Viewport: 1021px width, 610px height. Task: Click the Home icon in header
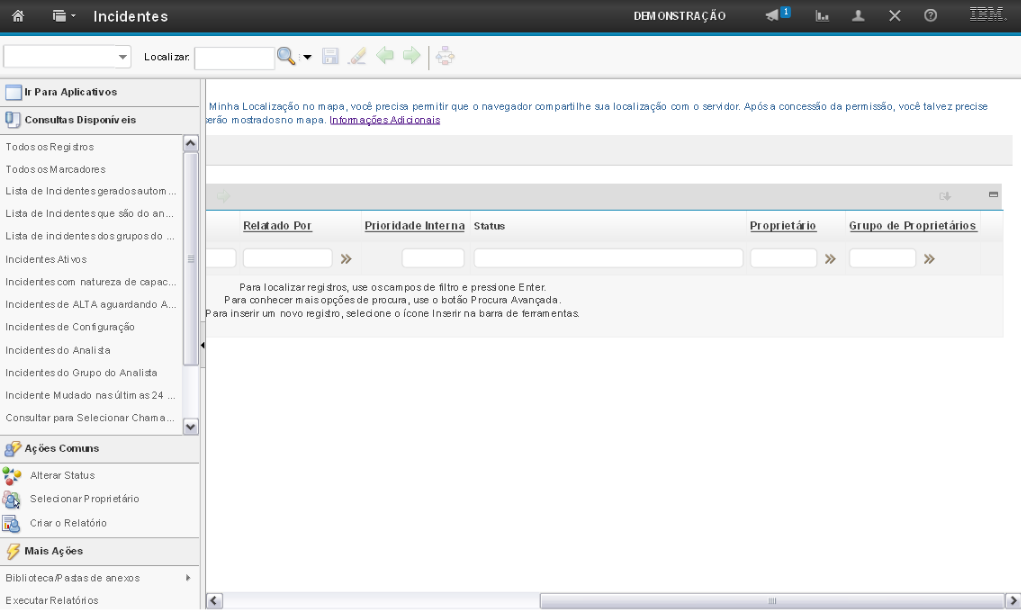[18, 16]
